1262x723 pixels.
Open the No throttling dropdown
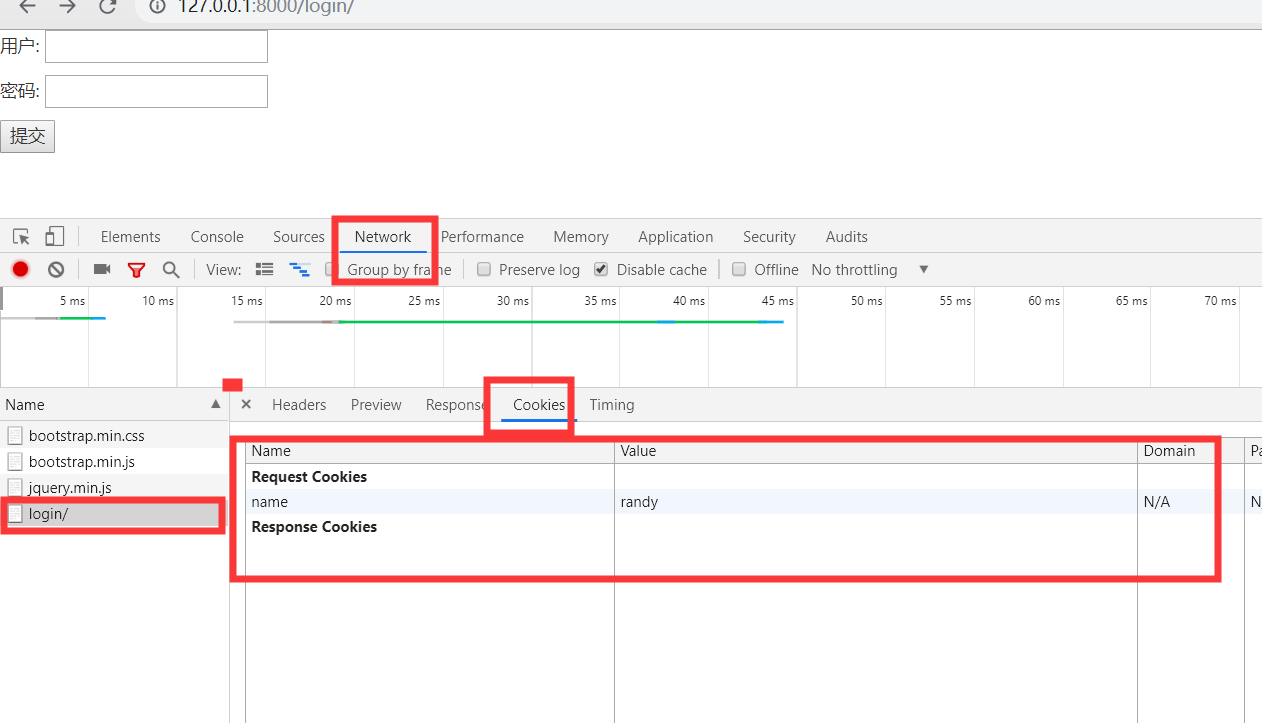870,270
